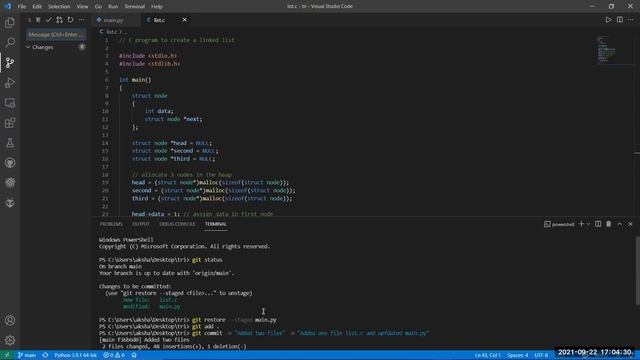Click 'int main()' on line 6

click(x=135, y=80)
